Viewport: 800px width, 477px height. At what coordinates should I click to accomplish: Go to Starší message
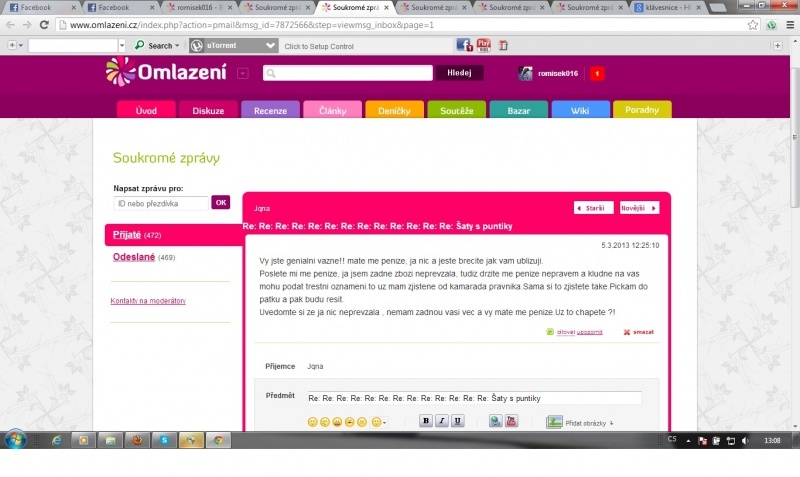593,208
